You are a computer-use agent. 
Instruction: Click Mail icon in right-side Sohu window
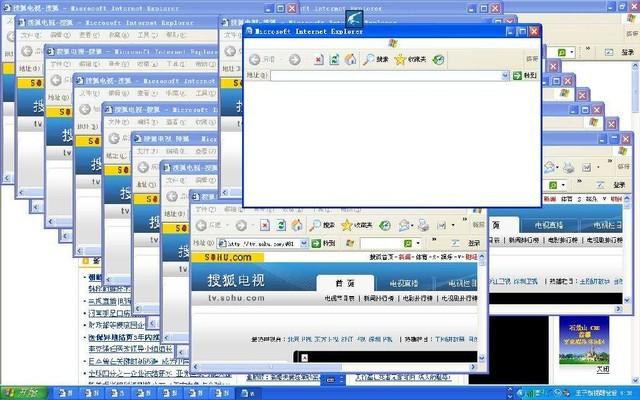[549, 167]
